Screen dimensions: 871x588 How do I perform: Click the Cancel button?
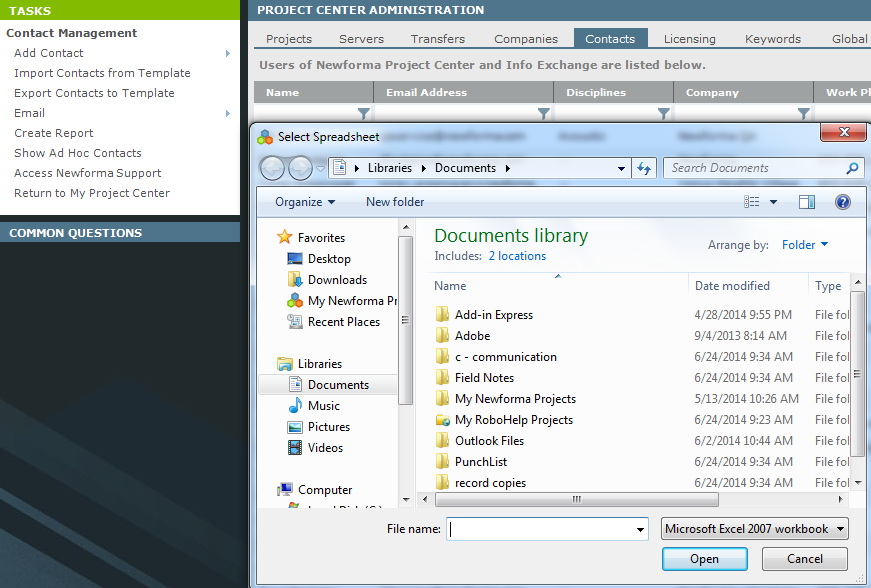click(x=804, y=559)
